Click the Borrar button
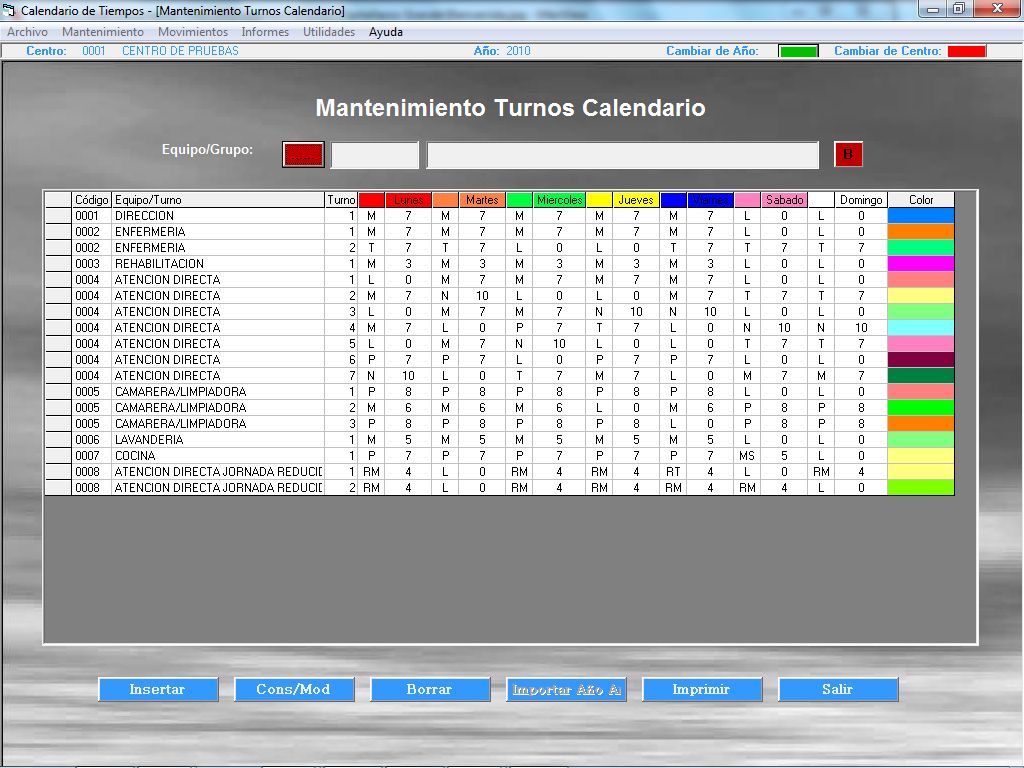Viewport: 1024px width, 768px height. coord(430,689)
